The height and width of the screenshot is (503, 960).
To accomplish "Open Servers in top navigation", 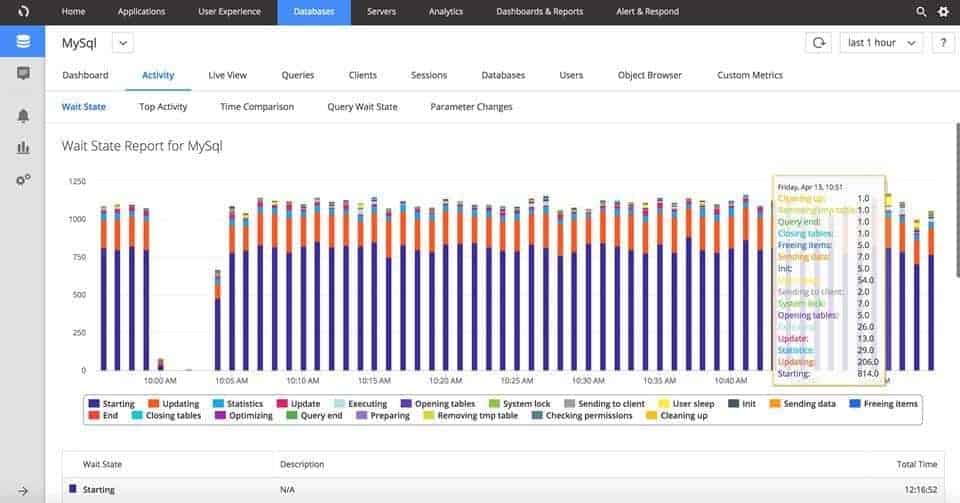I will coord(381,12).
